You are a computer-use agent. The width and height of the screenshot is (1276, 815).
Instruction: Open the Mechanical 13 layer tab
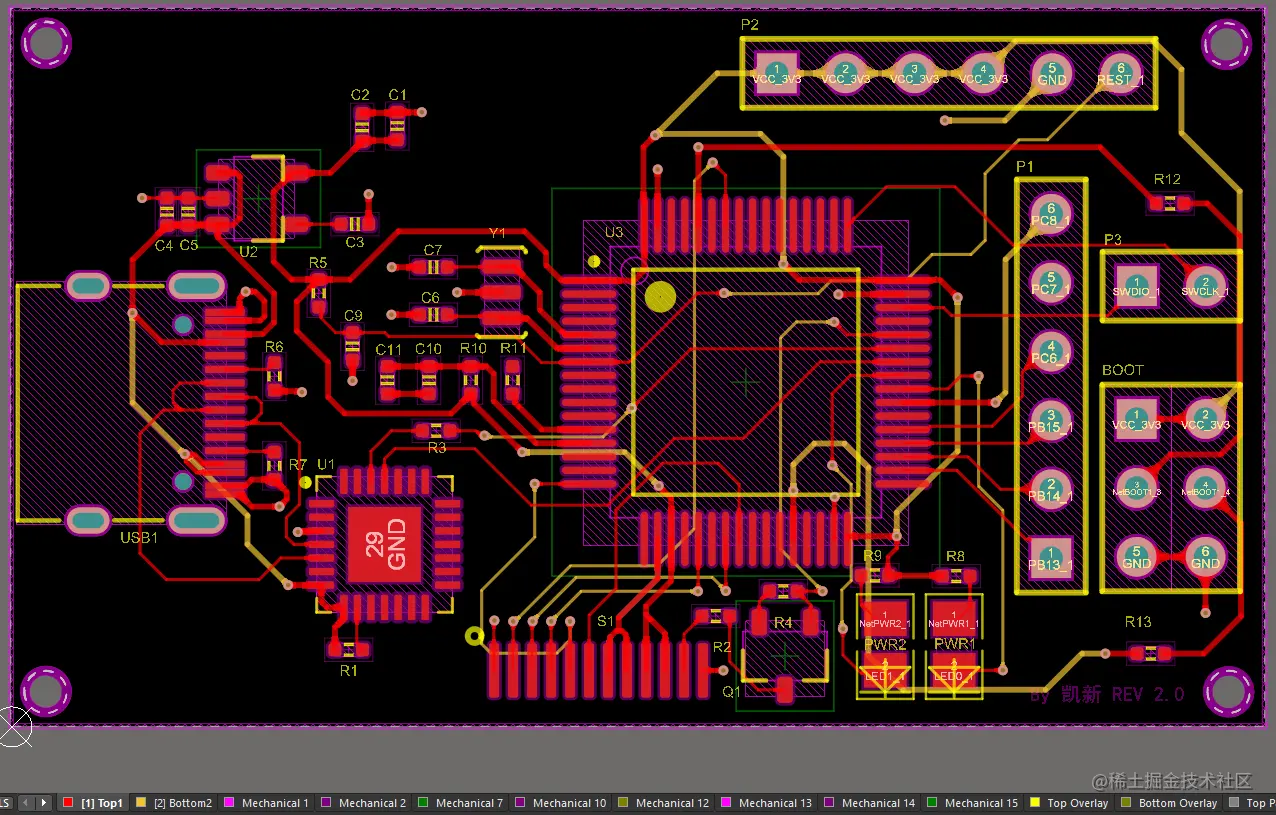[766, 803]
